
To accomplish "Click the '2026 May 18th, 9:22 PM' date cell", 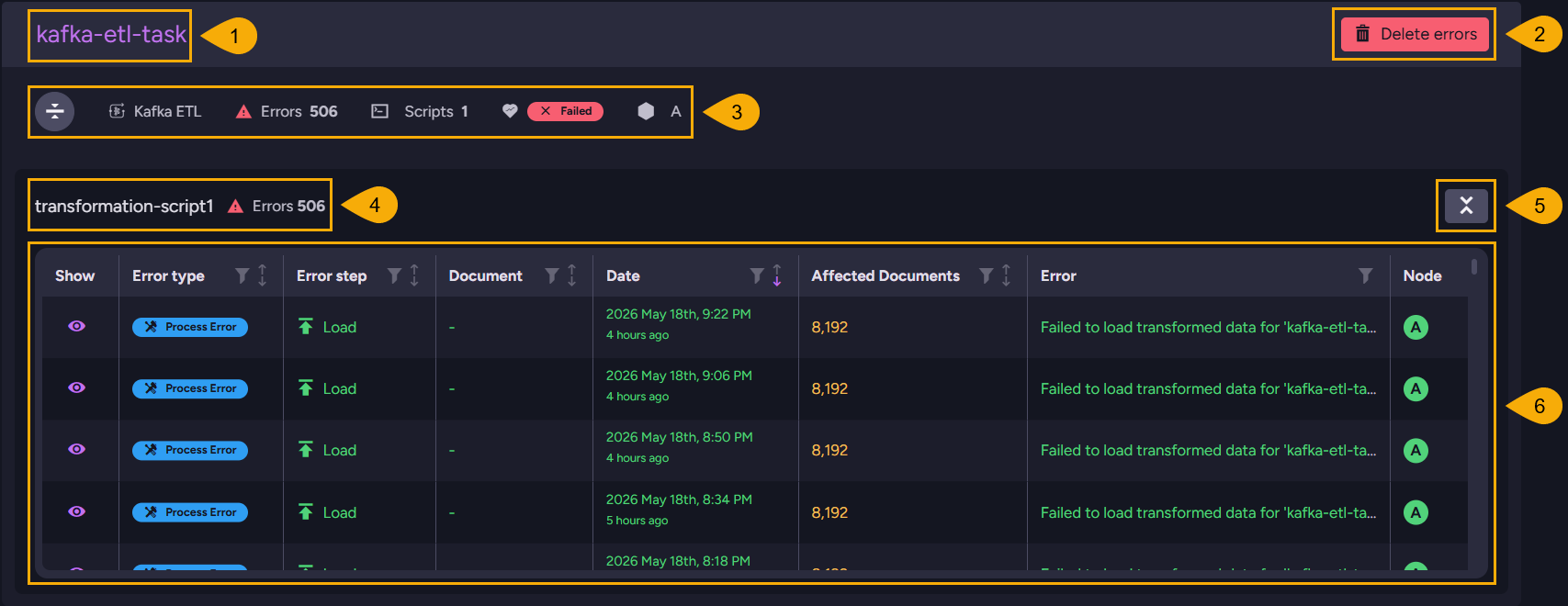I will click(x=679, y=314).
